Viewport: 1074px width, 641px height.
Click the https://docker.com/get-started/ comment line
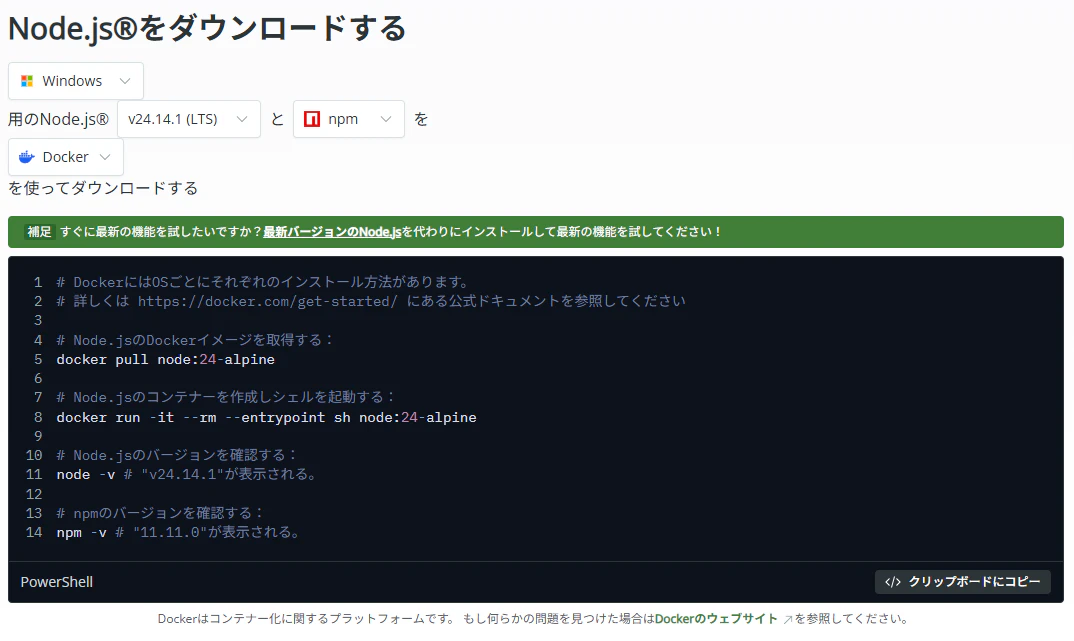coord(371,301)
